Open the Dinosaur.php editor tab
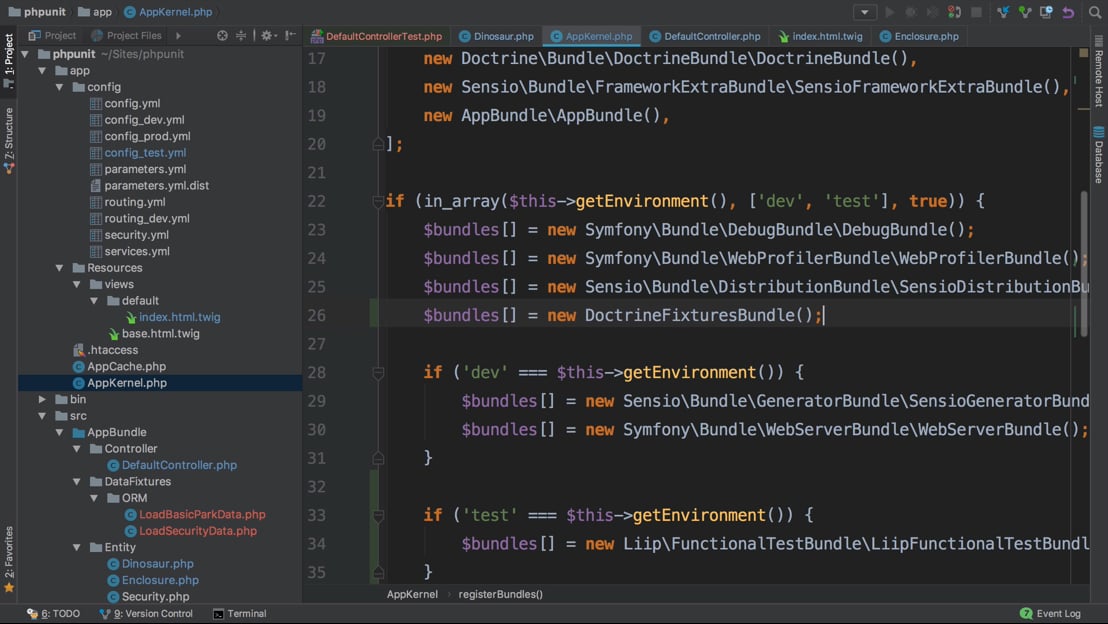Image resolution: width=1108 pixels, height=624 pixels. 496,36
